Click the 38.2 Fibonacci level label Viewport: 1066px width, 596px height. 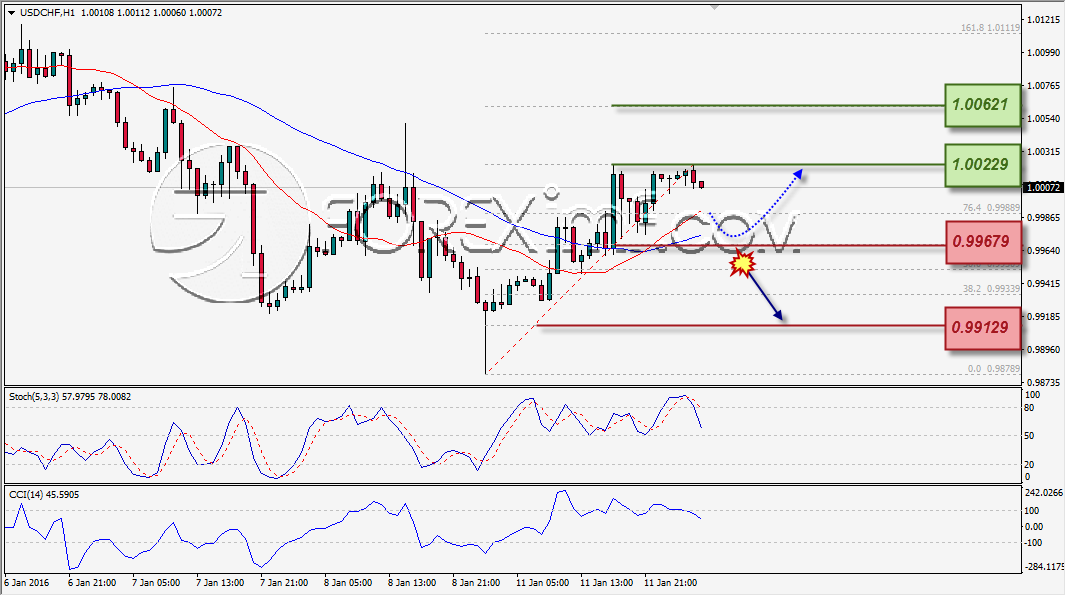tap(991, 289)
